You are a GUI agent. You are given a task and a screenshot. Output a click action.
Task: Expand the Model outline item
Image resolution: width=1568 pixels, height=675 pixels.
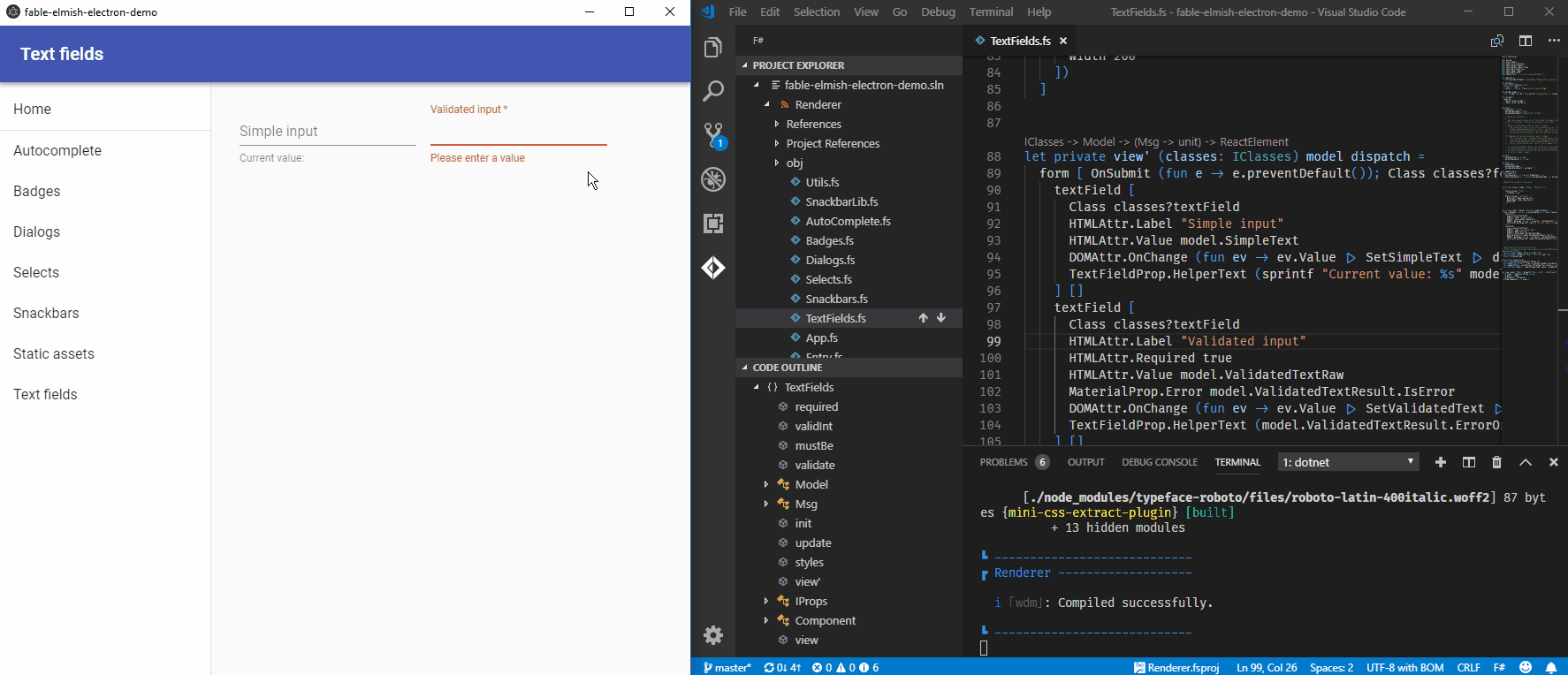click(766, 484)
